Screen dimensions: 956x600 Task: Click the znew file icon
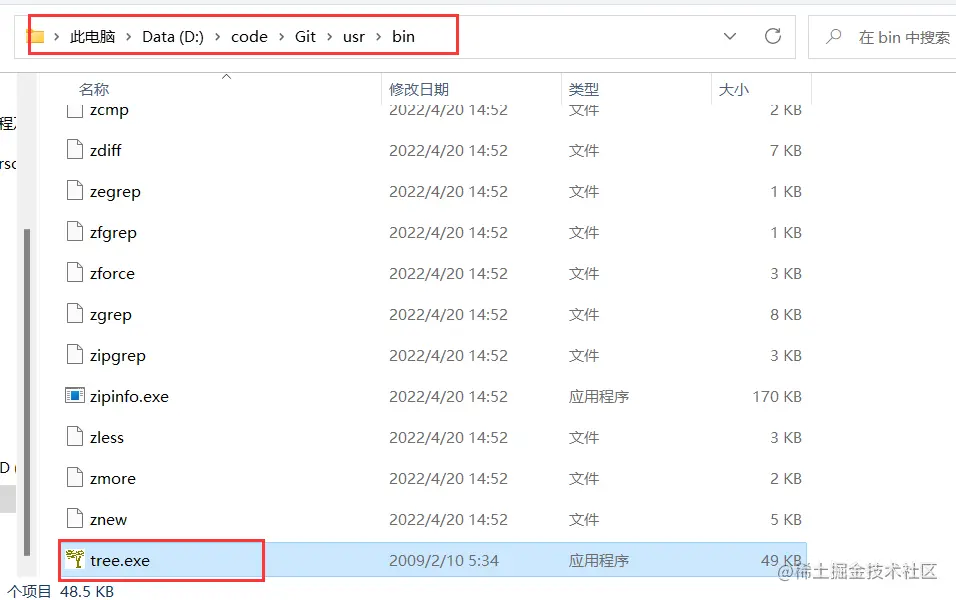[74, 519]
